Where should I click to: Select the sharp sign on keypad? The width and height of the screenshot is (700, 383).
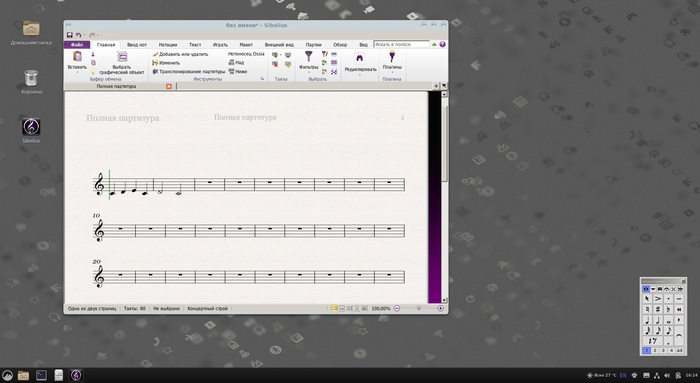658,309
